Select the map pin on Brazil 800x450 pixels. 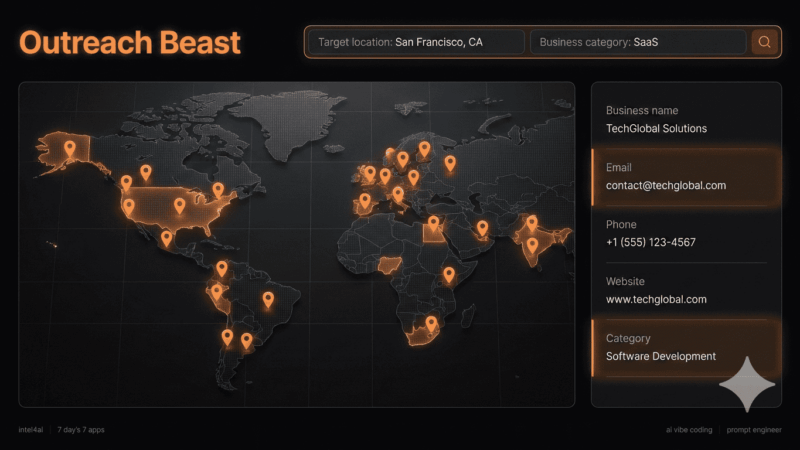(268, 299)
